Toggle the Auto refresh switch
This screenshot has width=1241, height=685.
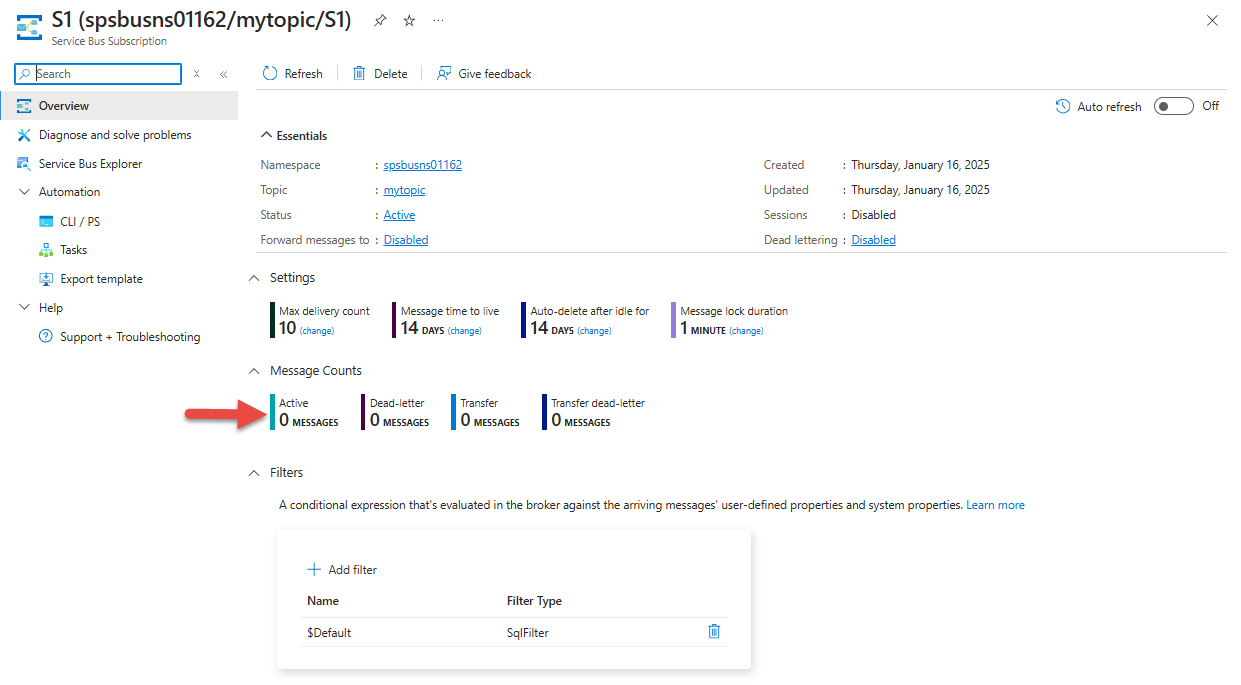(x=1173, y=106)
